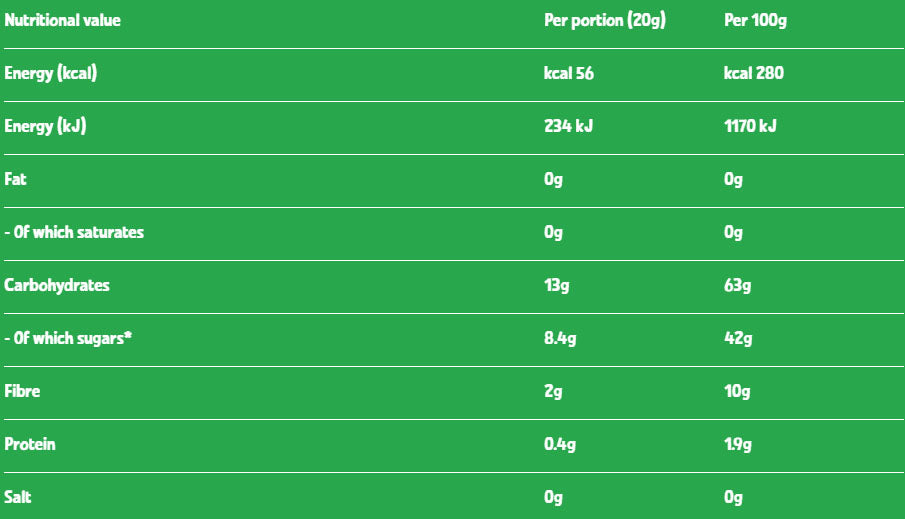This screenshot has width=905, height=519.
Task: Click the "- Of which sugars*" label
Action: click(69, 338)
